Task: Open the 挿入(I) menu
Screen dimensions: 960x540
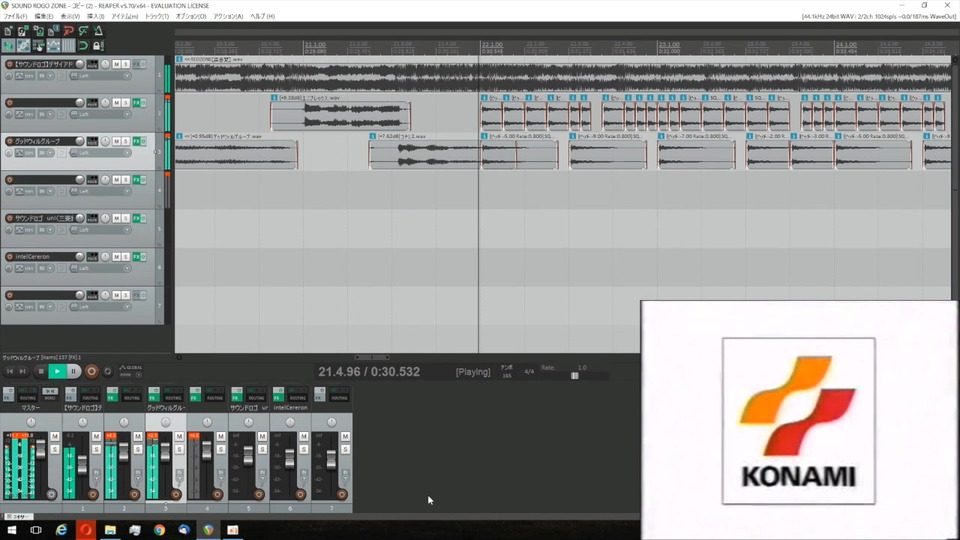Action: pos(96,17)
